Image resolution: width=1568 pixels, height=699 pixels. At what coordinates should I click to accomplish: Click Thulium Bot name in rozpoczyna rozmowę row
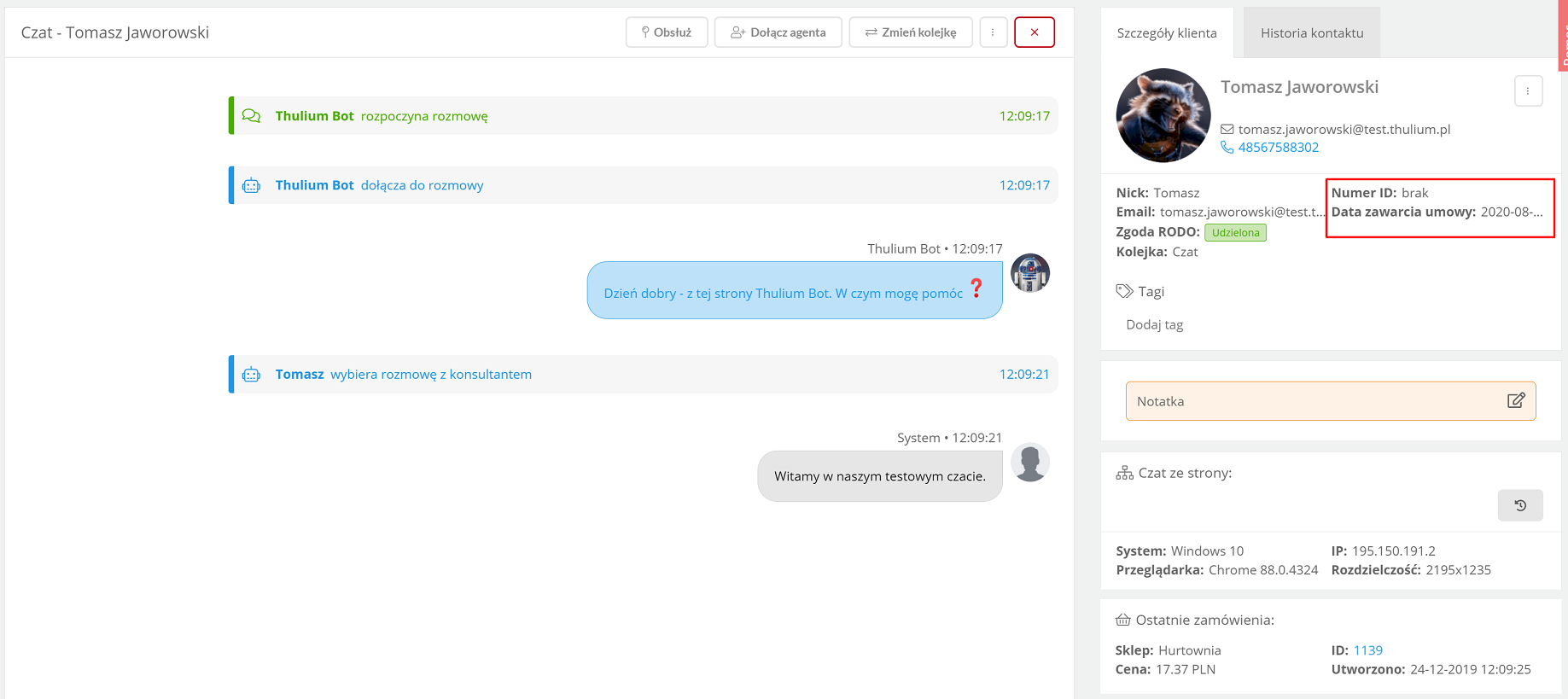(x=314, y=116)
